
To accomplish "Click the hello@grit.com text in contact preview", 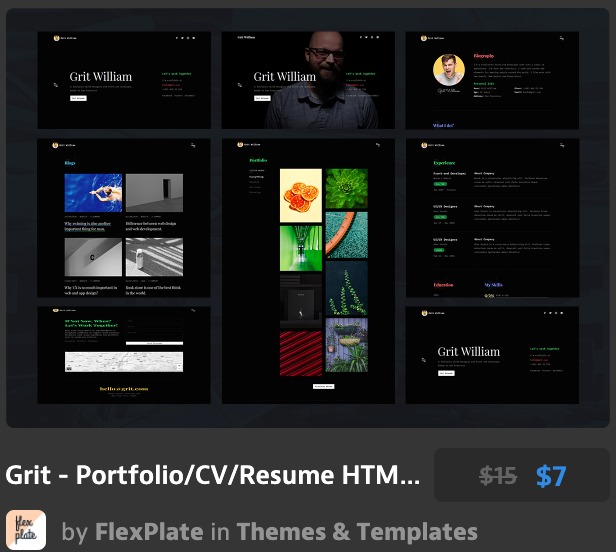I will [124, 388].
